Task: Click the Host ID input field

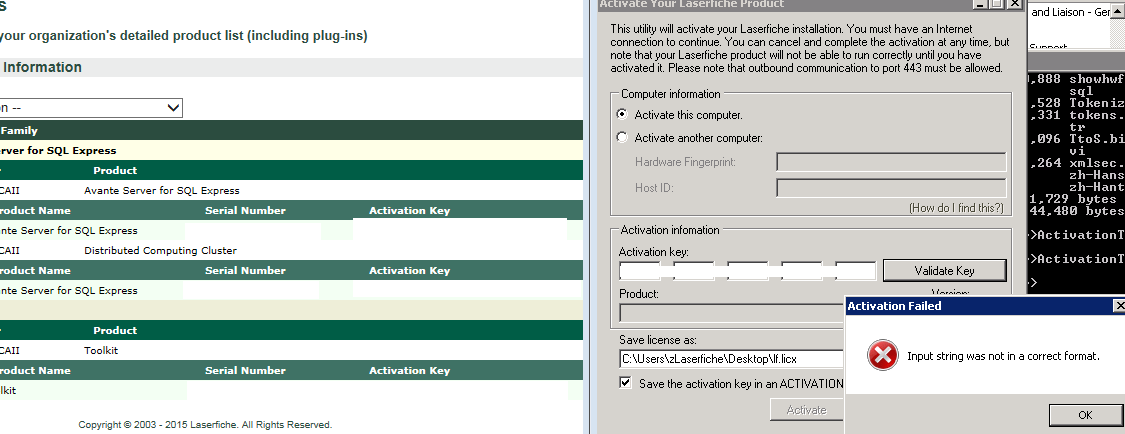Action: click(891, 188)
